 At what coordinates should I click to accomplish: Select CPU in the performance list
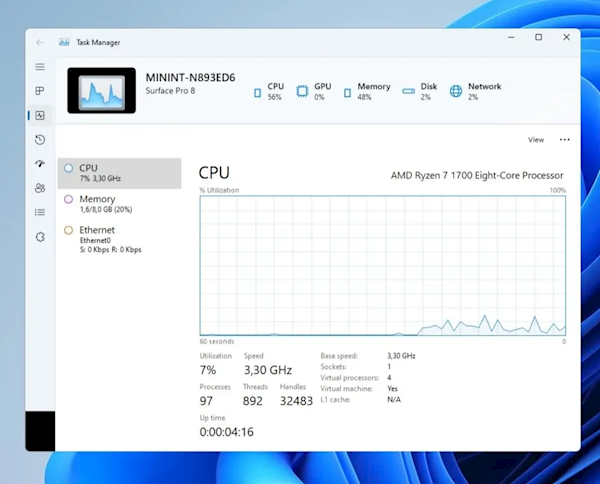119,173
